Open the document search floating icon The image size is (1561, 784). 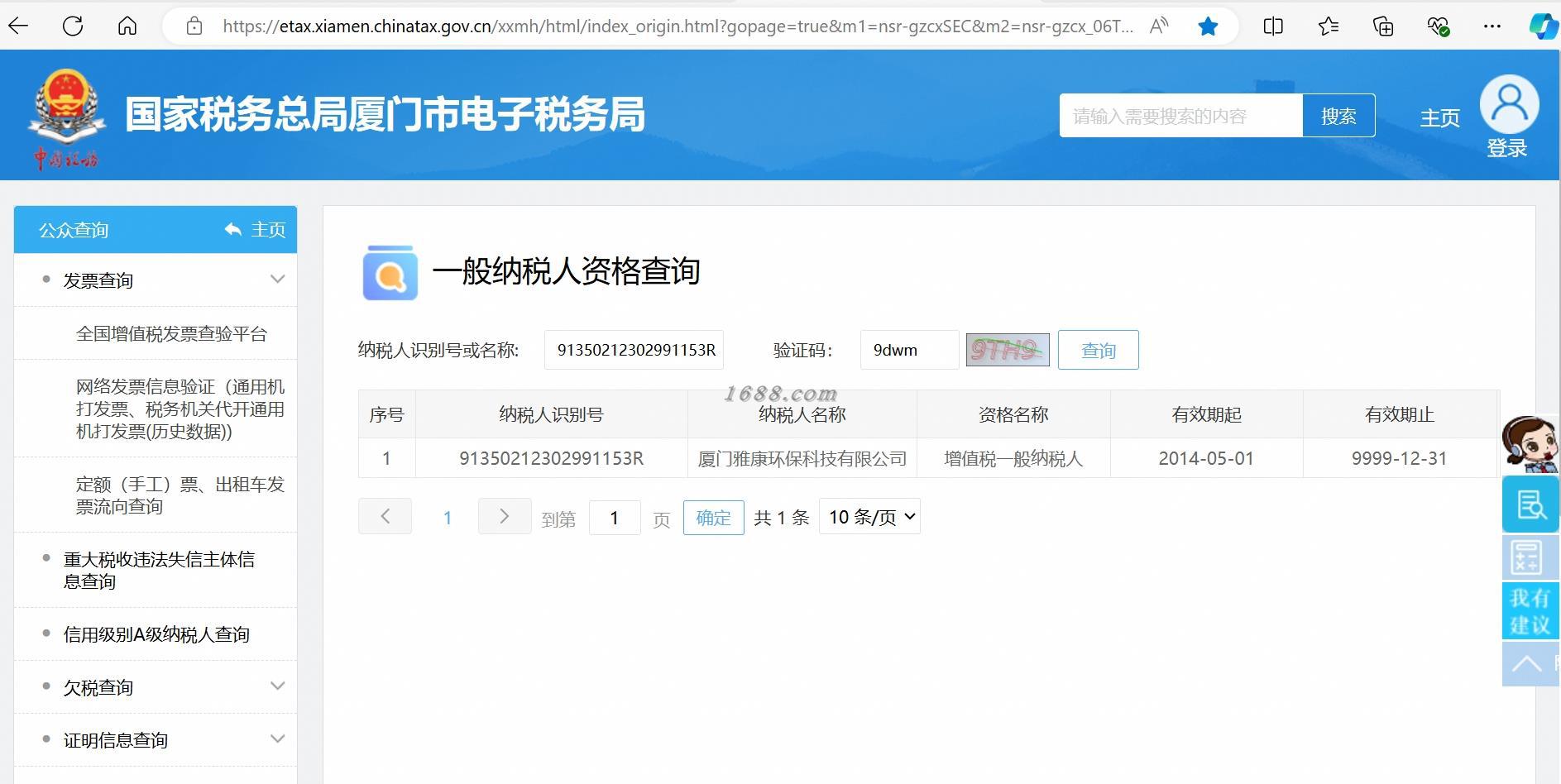(1530, 504)
